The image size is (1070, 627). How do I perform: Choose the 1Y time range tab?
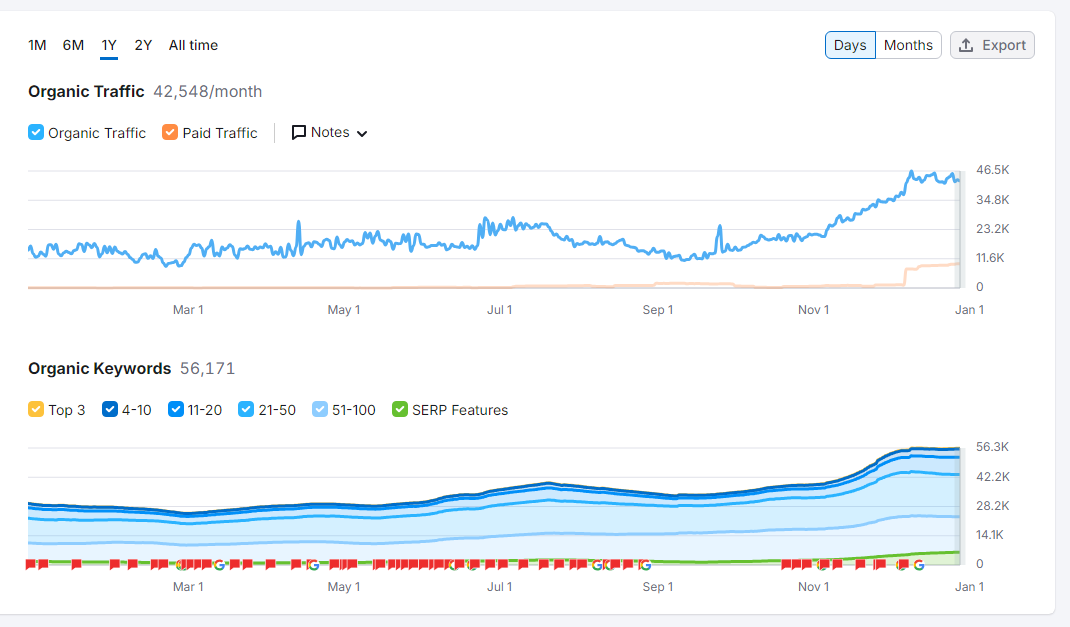click(x=109, y=45)
